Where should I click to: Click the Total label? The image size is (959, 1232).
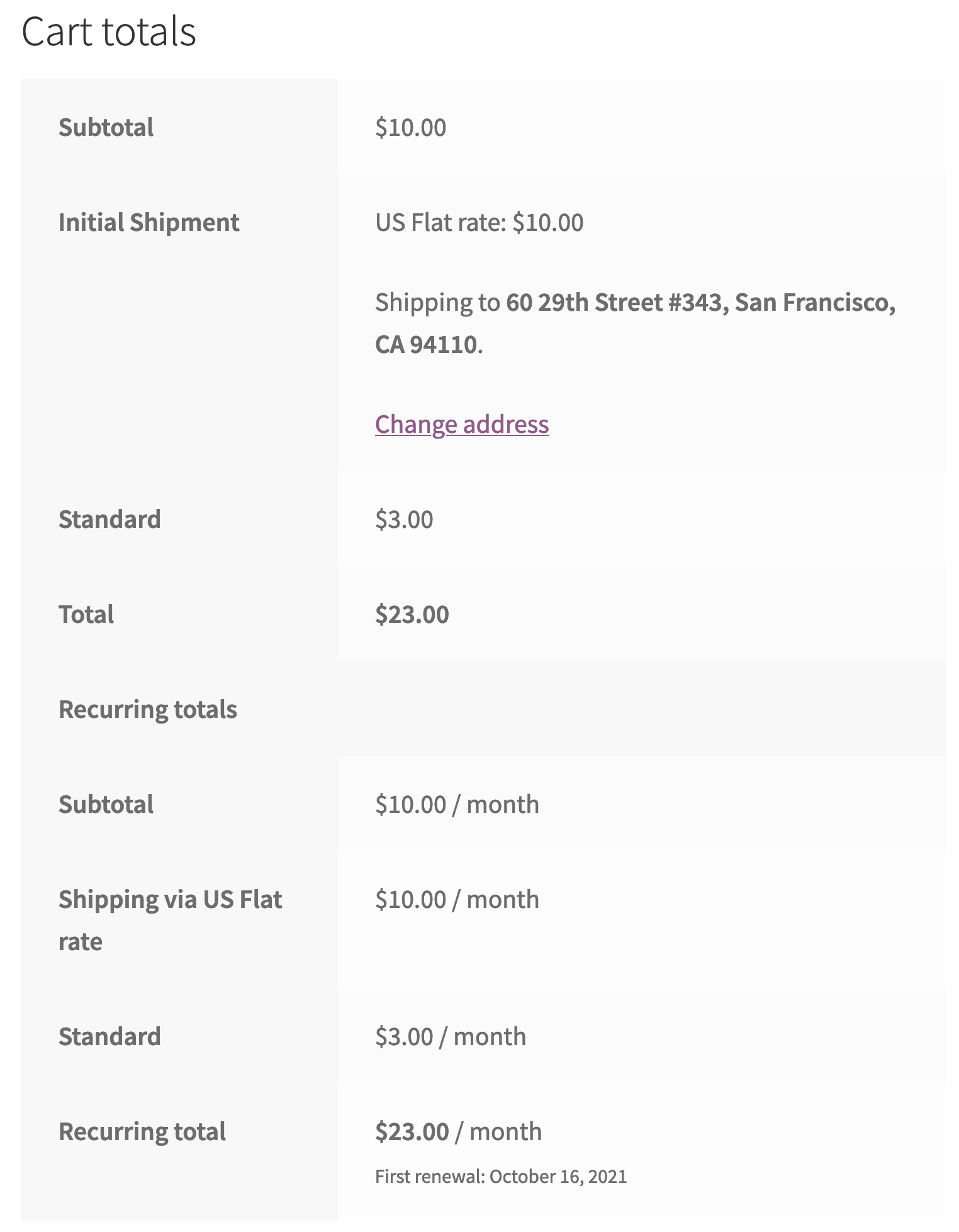(86, 614)
